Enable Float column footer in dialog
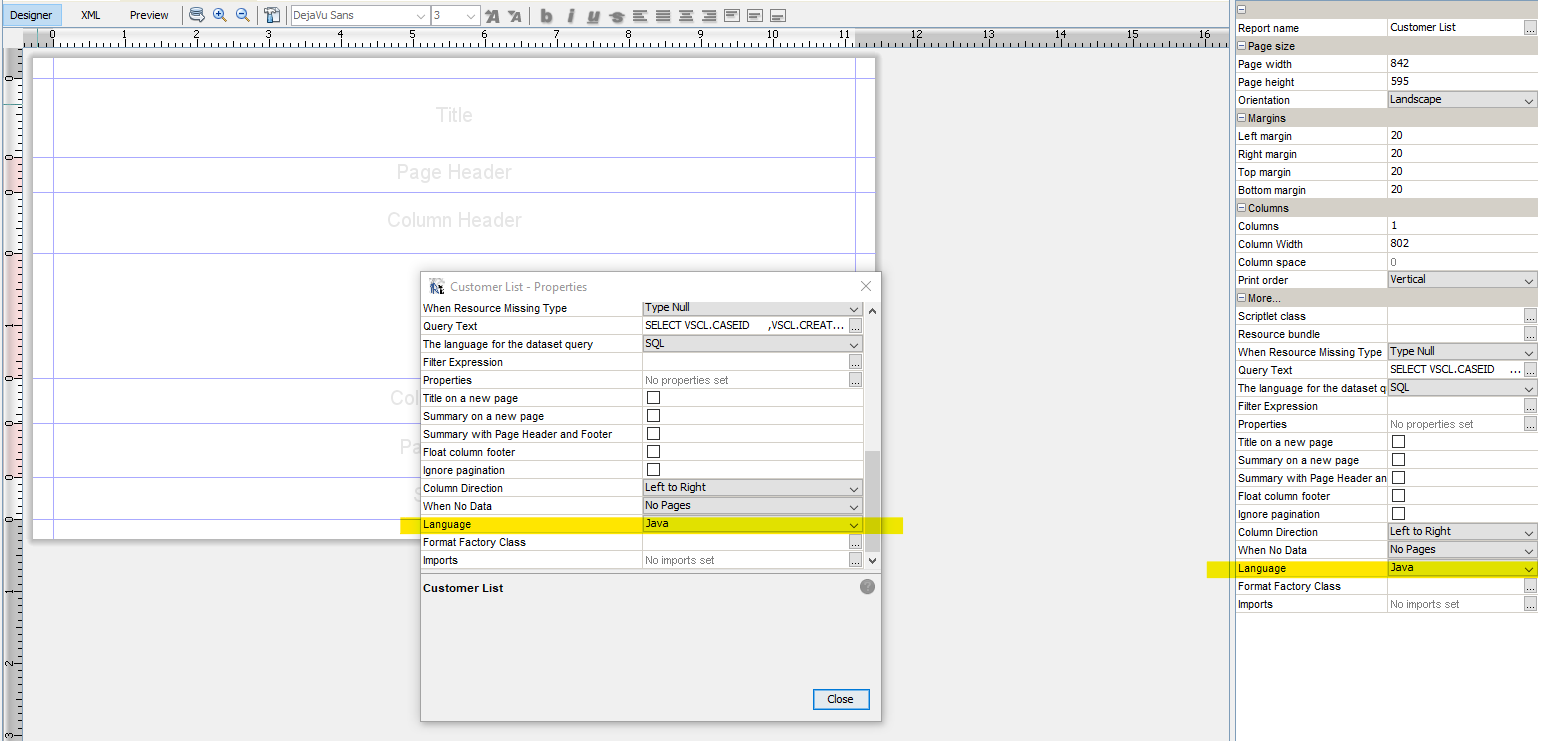The height and width of the screenshot is (741, 1561). 654,452
